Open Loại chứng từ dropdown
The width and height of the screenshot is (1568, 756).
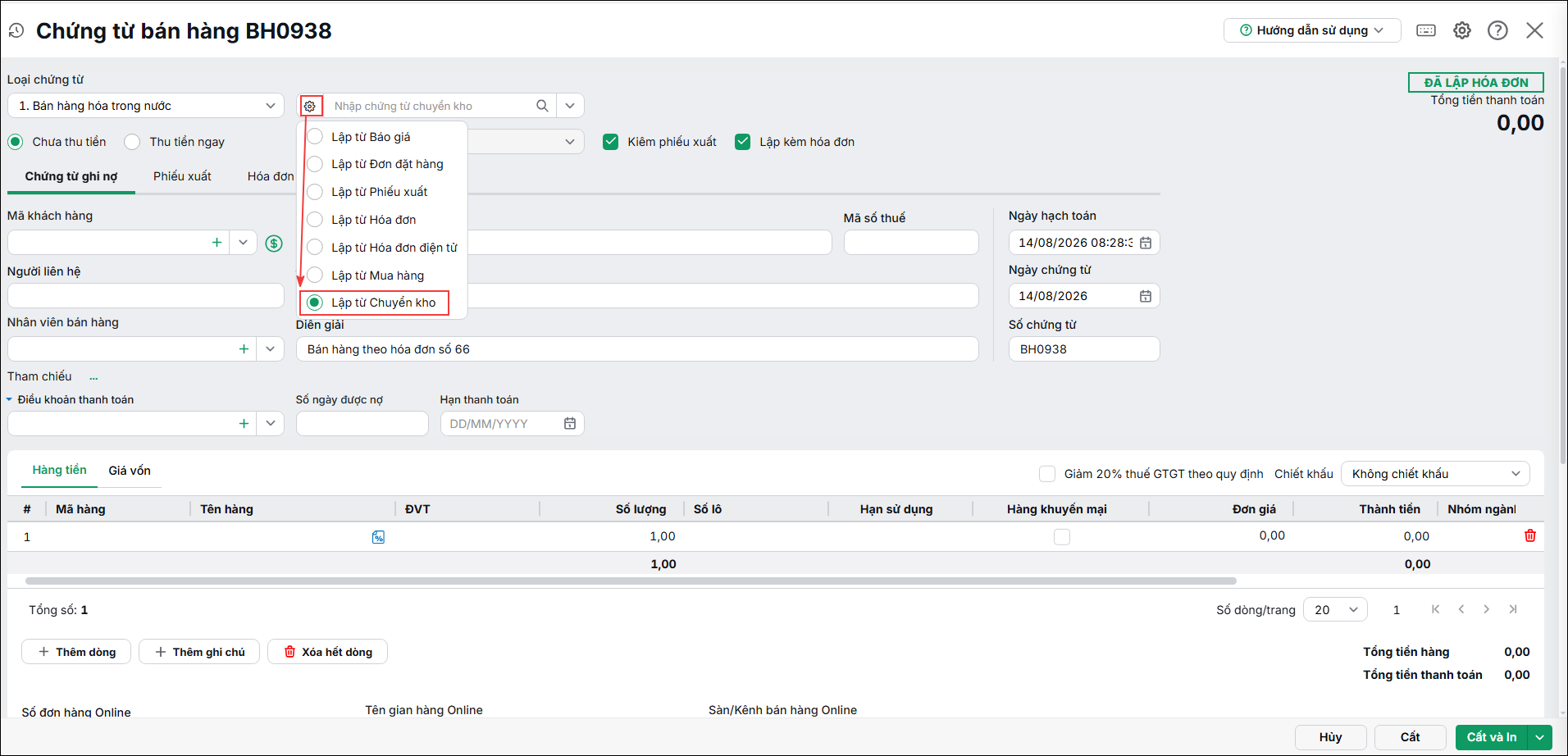(x=146, y=106)
